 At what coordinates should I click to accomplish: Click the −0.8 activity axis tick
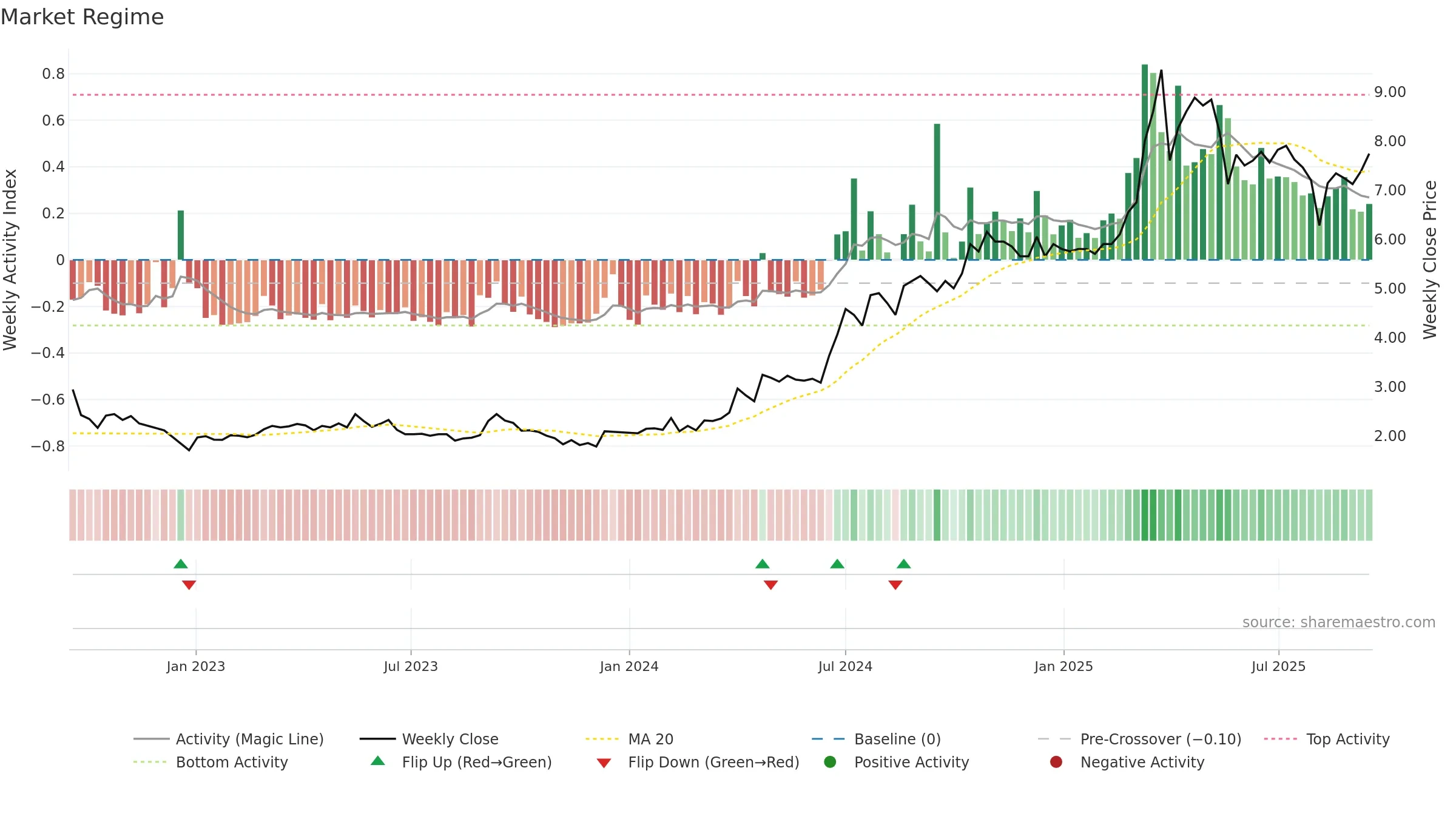pyautogui.click(x=48, y=447)
